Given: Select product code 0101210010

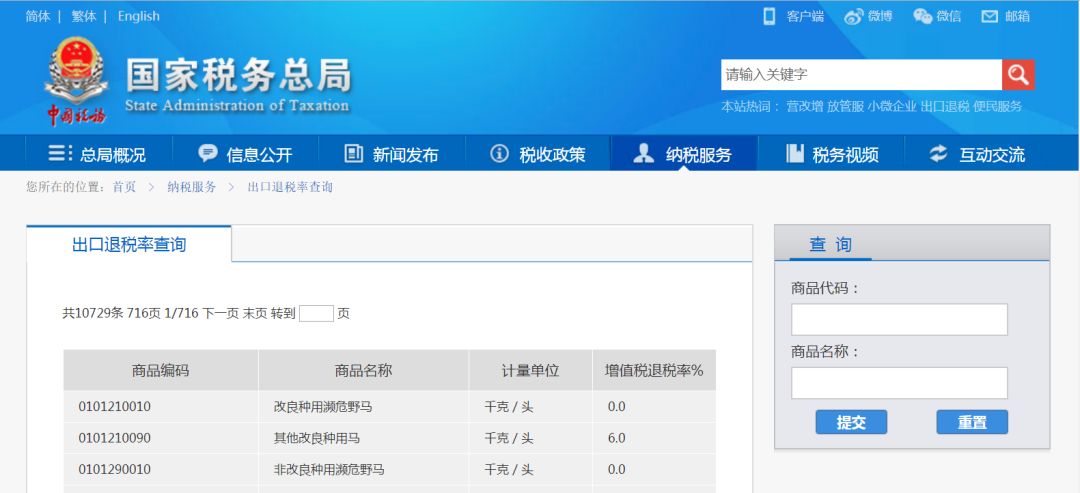Looking at the screenshot, I should pyautogui.click(x=114, y=407).
